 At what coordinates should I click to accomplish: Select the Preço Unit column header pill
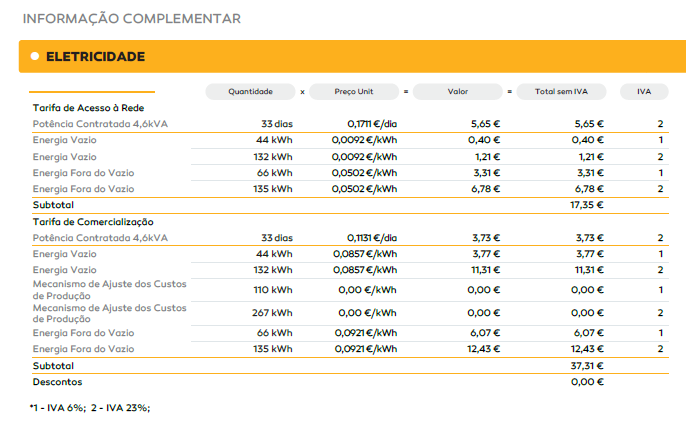pos(353,91)
